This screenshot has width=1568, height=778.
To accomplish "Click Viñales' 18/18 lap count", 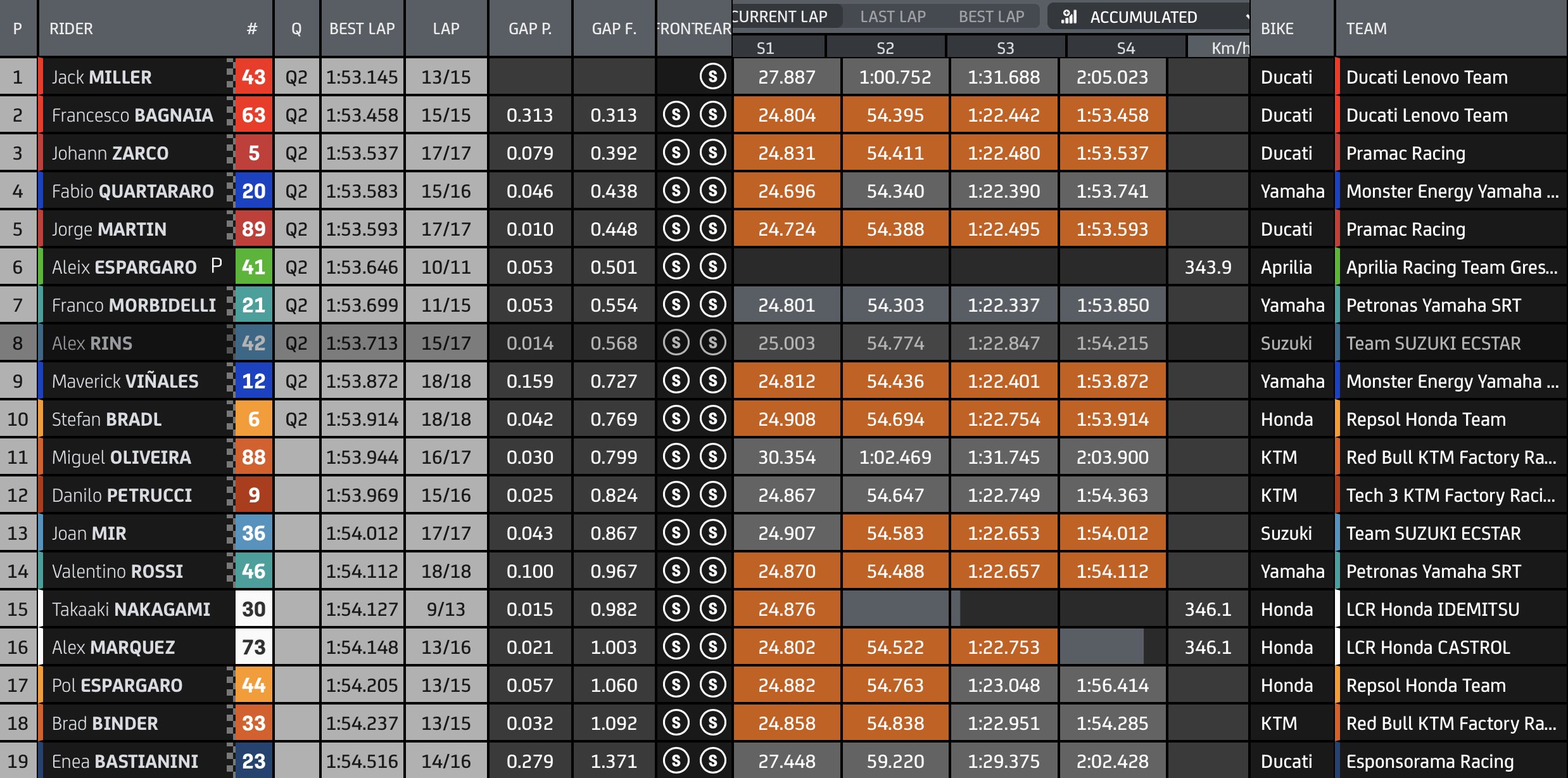I will pyautogui.click(x=446, y=381).
